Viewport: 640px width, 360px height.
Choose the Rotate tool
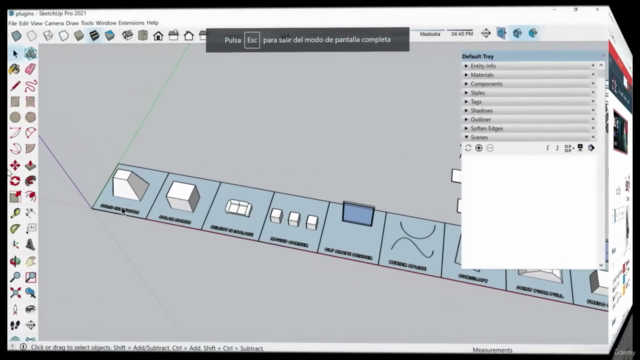pyautogui.click(x=15, y=181)
